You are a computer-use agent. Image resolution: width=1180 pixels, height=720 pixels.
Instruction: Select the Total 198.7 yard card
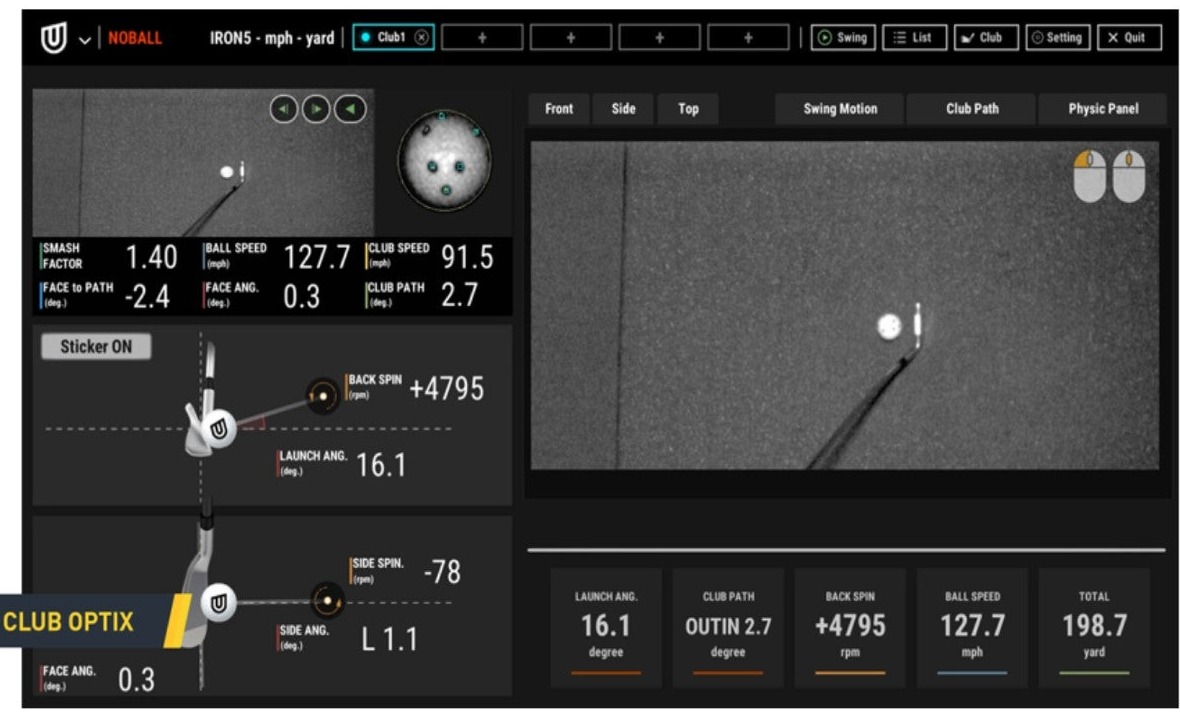click(x=1094, y=627)
